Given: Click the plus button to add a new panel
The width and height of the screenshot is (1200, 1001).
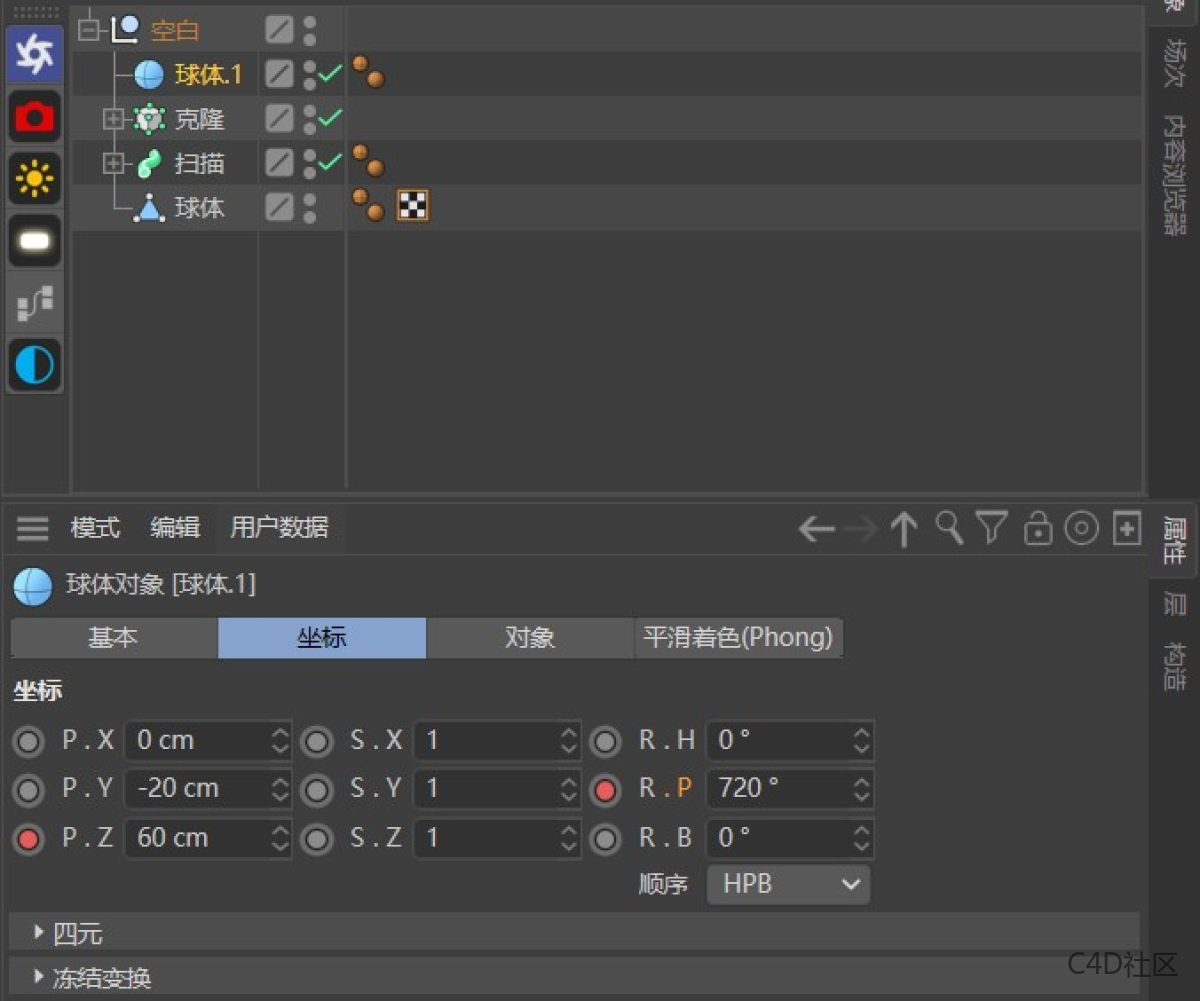Looking at the screenshot, I should [x=1126, y=529].
